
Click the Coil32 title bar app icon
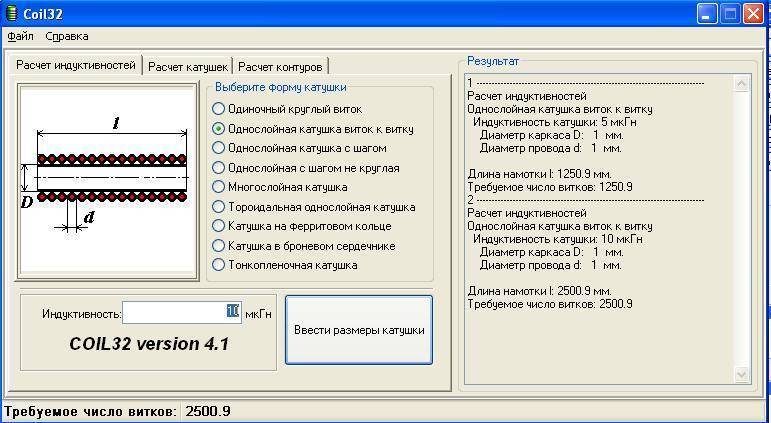[x=11, y=13]
